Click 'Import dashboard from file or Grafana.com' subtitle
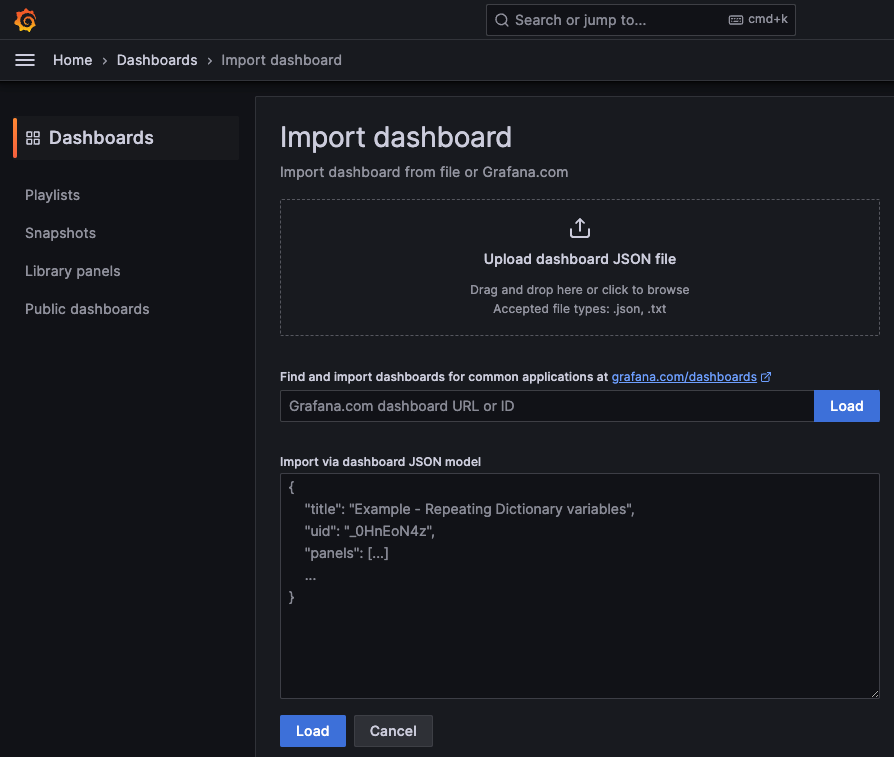Image resolution: width=894 pixels, height=757 pixels. tap(424, 172)
